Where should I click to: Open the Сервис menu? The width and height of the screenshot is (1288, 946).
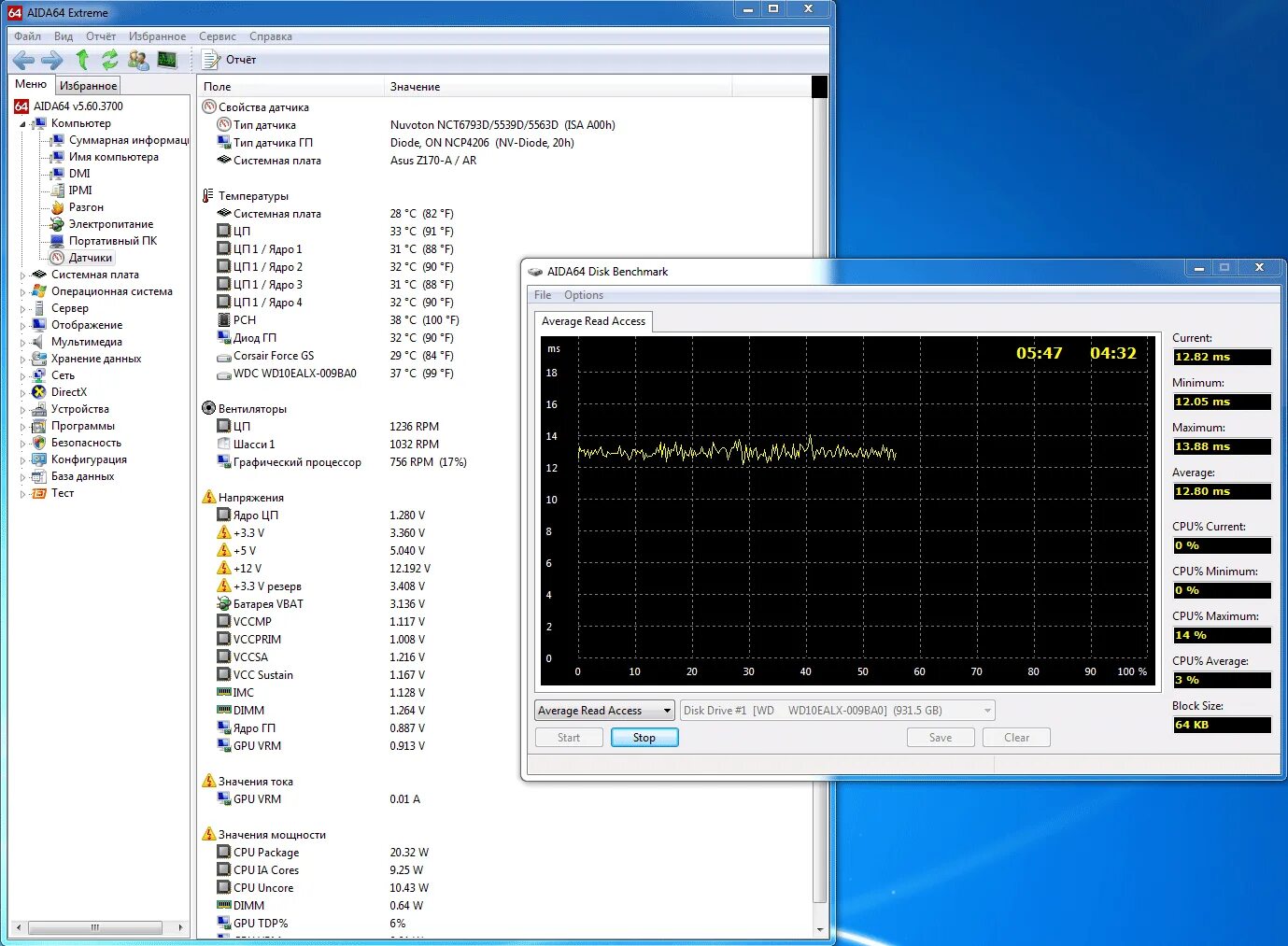218,36
